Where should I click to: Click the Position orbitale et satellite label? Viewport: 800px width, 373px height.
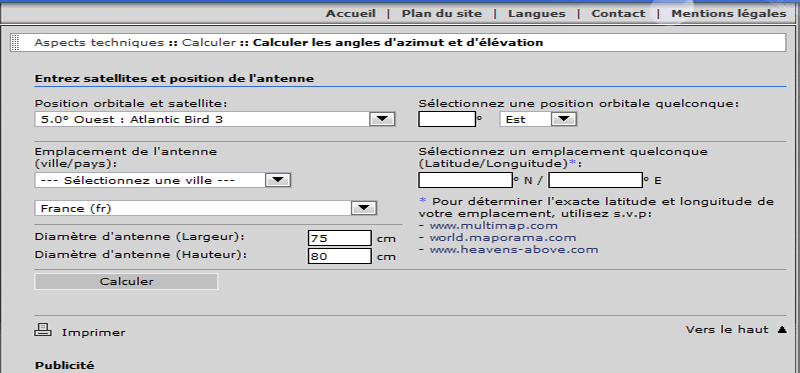click(x=131, y=104)
